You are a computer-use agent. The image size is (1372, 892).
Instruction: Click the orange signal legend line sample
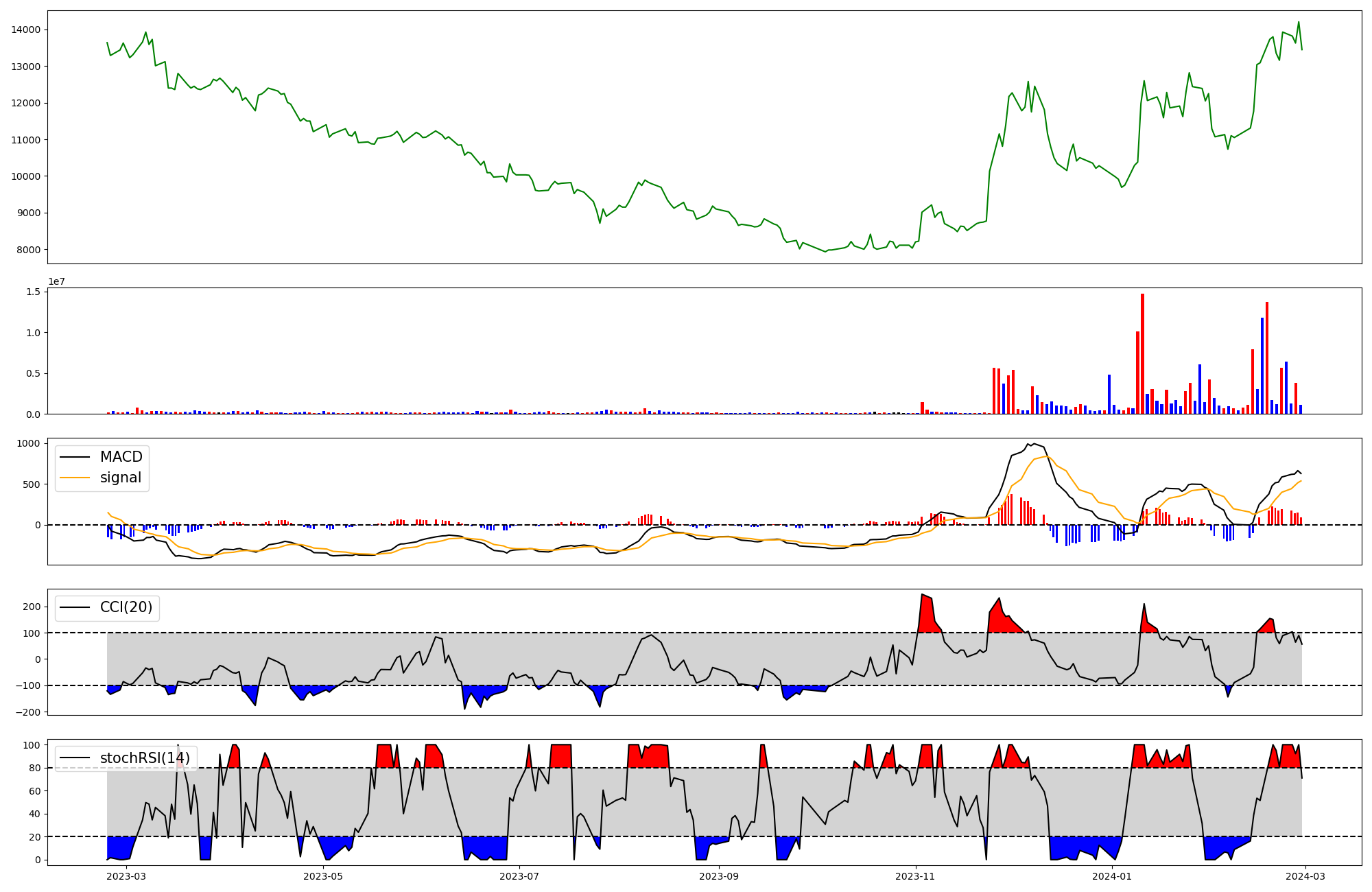75,478
